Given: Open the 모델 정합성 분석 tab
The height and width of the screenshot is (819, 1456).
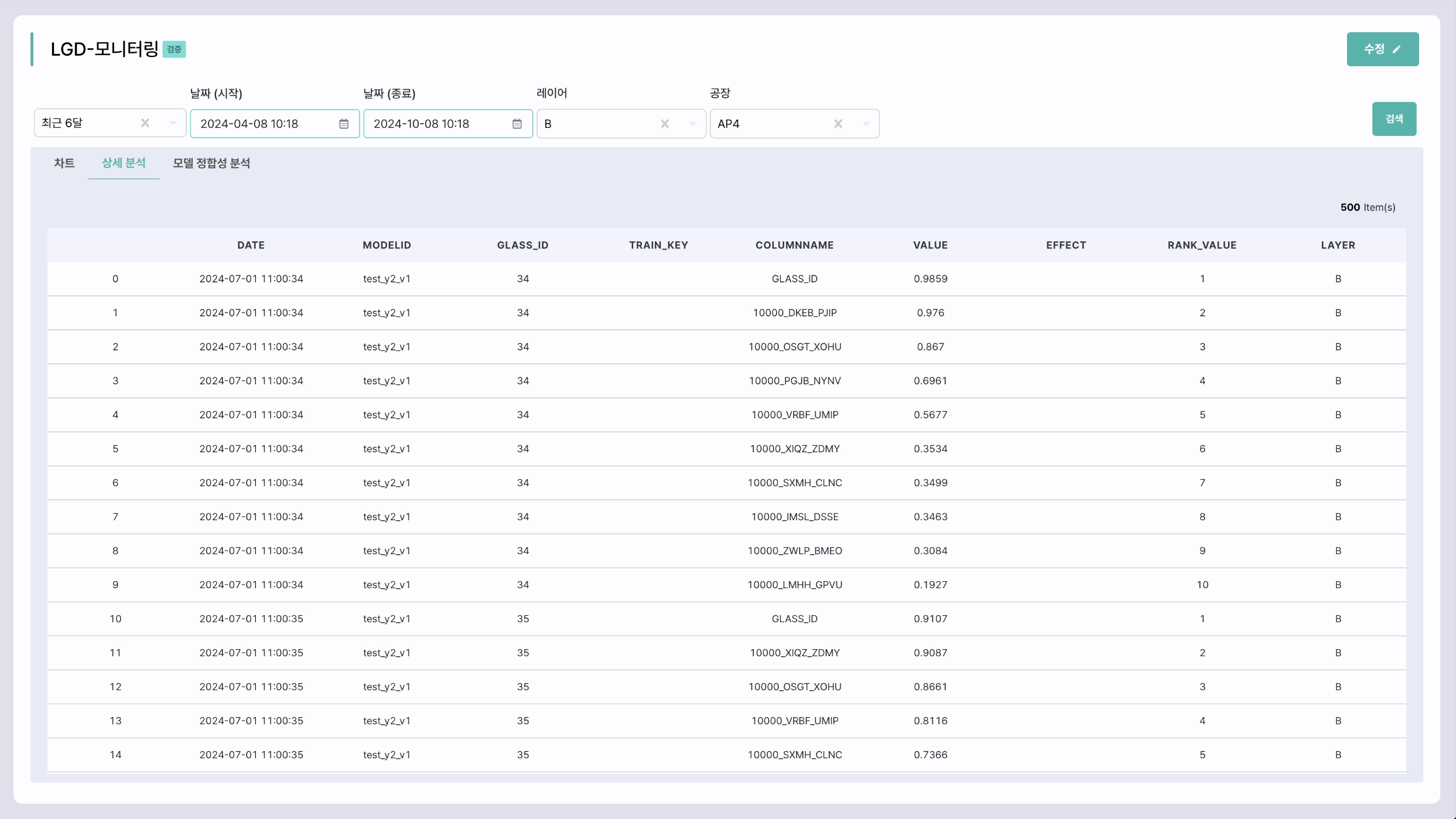Looking at the screenshot, I should click(211, 163).
